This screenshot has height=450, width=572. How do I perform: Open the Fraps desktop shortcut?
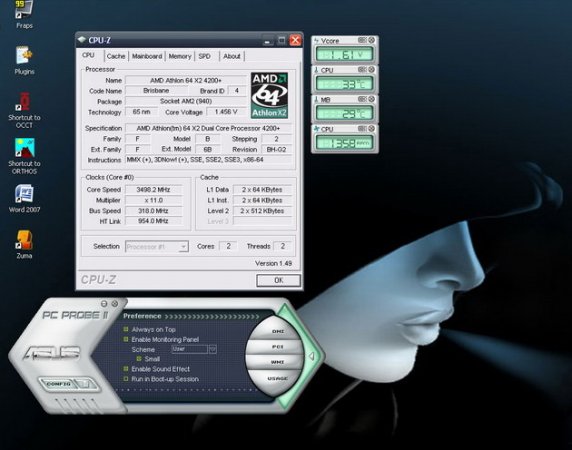click(24, 14)
